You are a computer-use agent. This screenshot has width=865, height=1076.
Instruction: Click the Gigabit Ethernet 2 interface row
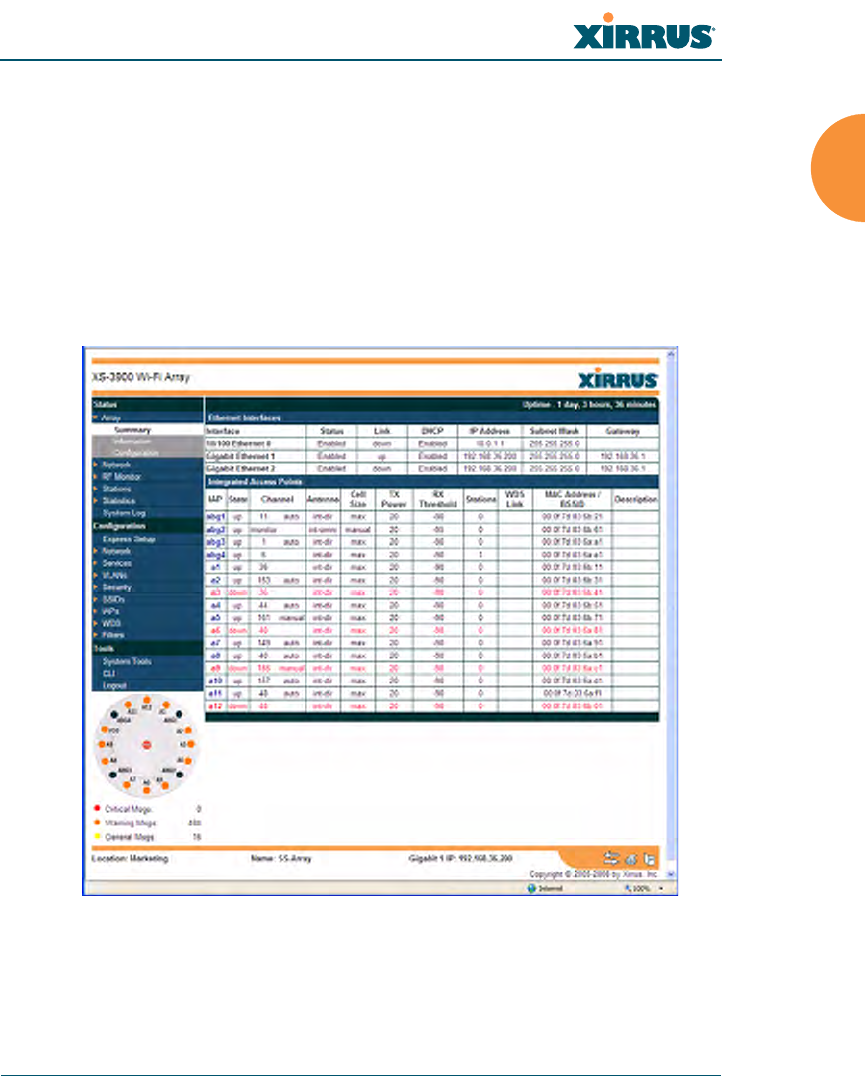point(432,469)
